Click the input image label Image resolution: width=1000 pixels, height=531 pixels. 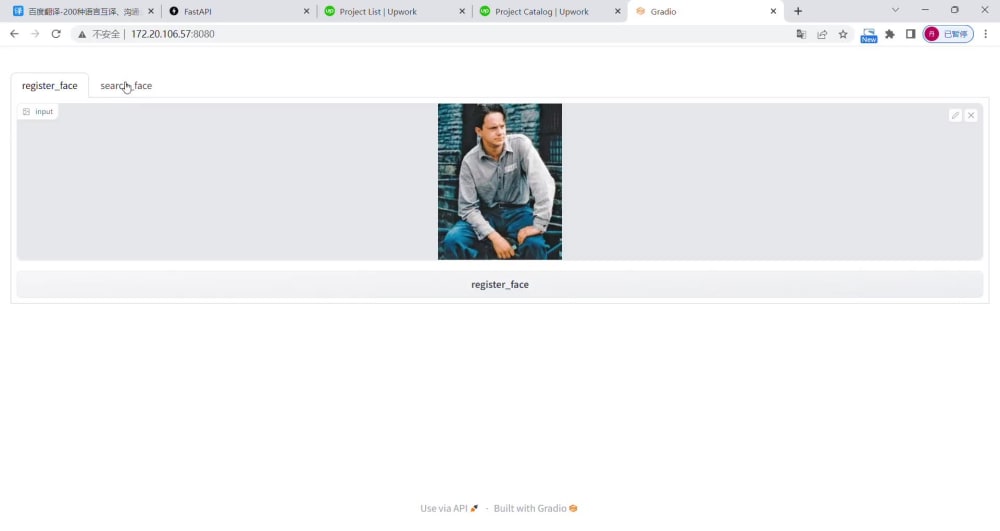[38, 112]
